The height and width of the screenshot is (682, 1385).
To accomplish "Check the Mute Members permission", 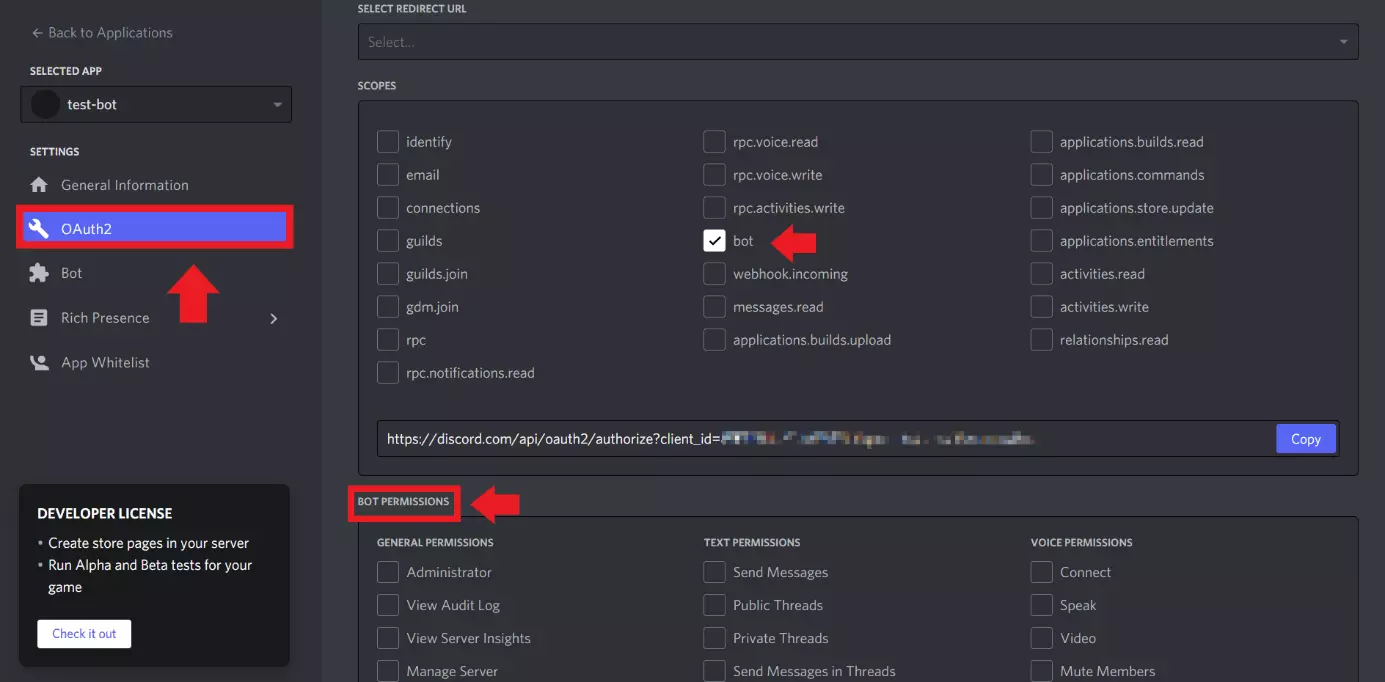I will (x=1042, y=671).
